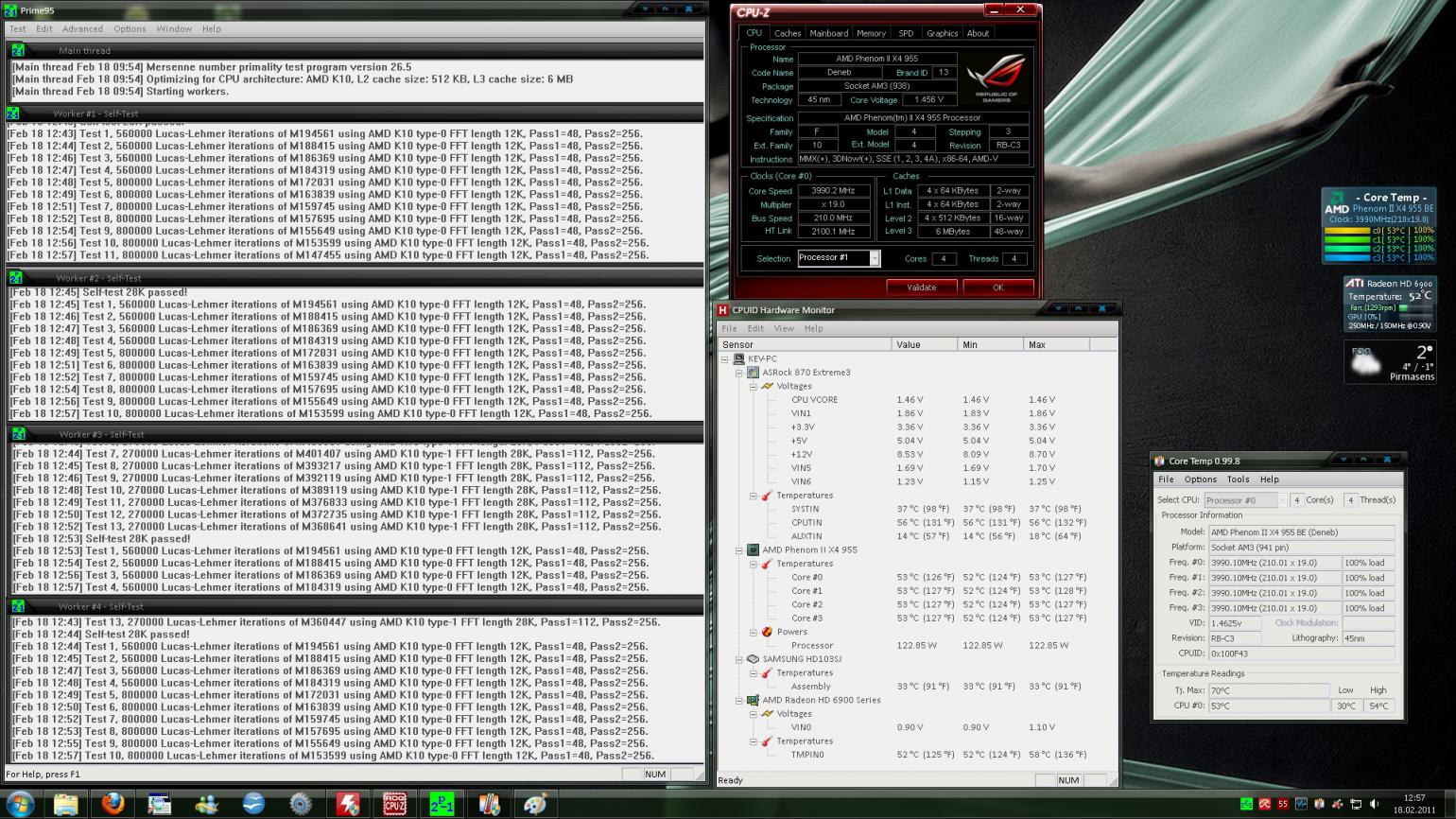Switch to the ROG CPU-Z taskbar icon
1456x819 pixels.
pos(394,804)
